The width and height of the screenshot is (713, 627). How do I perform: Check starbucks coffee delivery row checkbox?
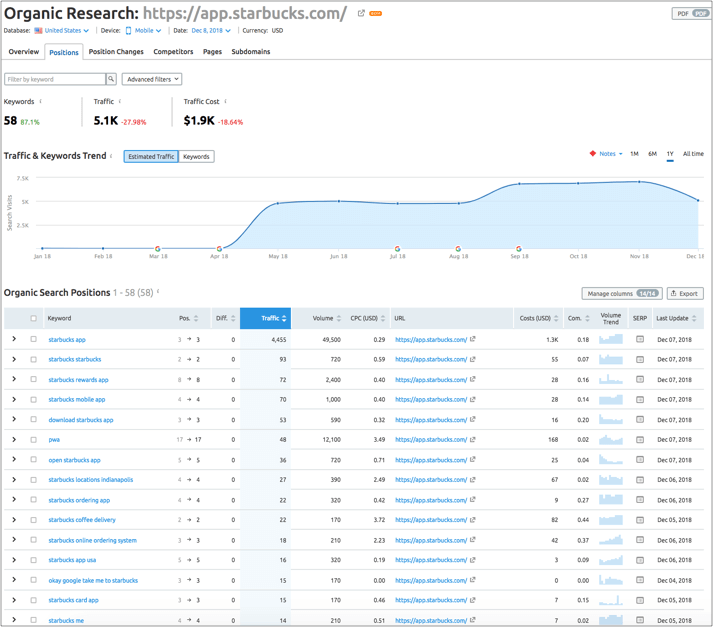[34, 520]
